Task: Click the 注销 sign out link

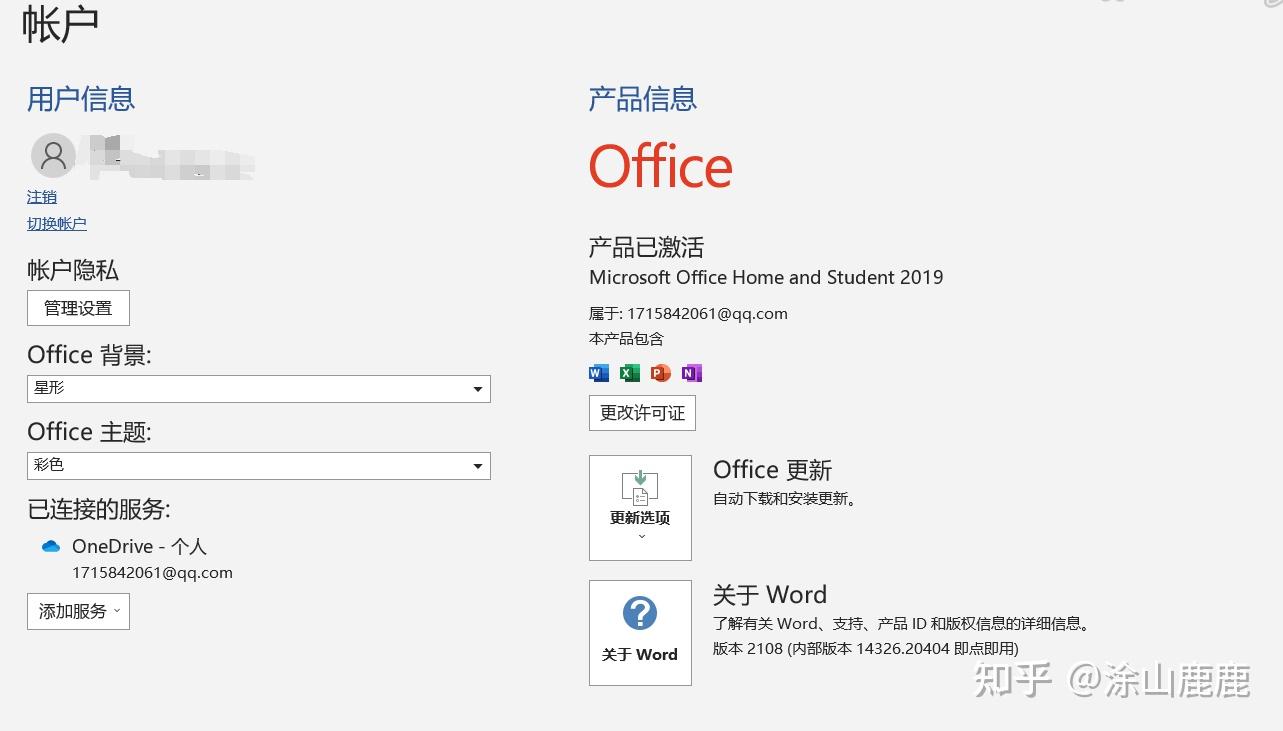Action: (42, 197)
